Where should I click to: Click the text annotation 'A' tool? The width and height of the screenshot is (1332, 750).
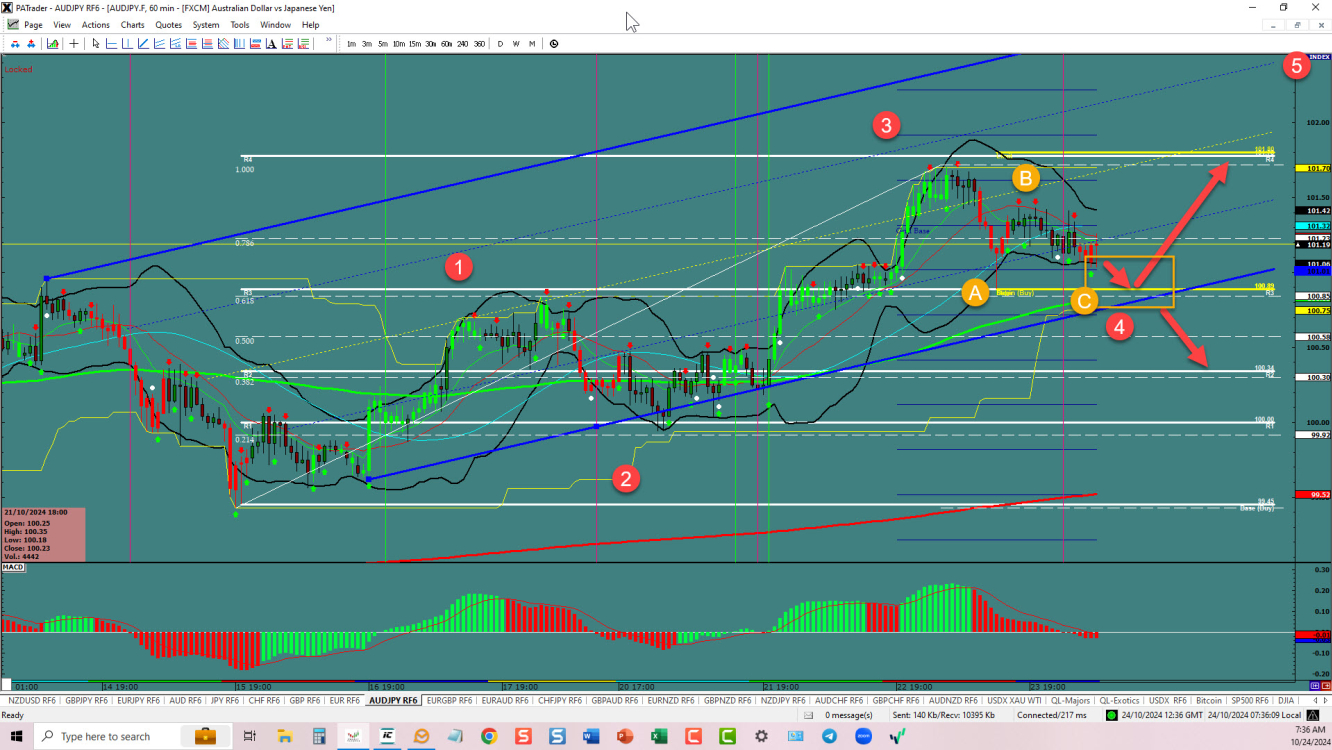pyautogui.click(x=271, y=44)
